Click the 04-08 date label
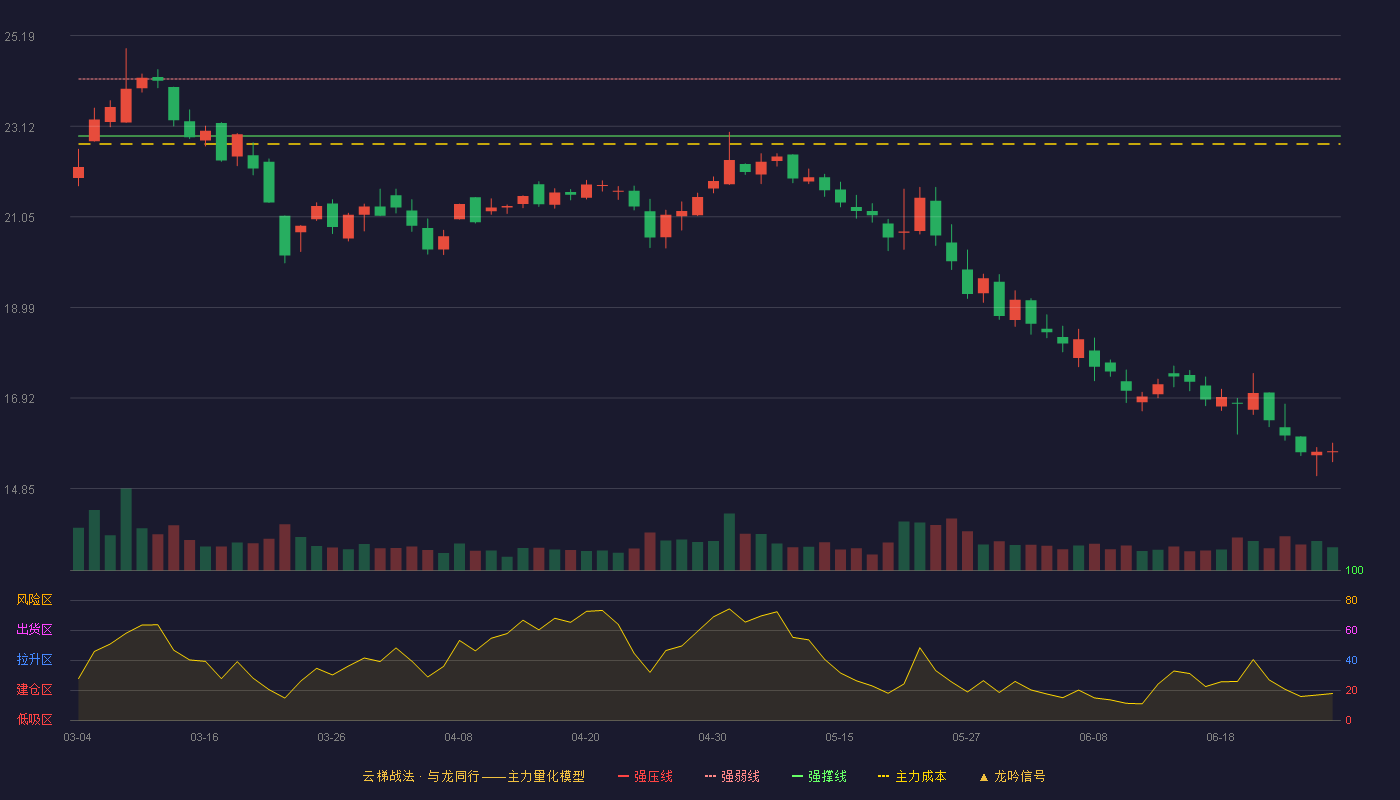The width and height of the screenshot is (1400, 800). coord(458,737)
